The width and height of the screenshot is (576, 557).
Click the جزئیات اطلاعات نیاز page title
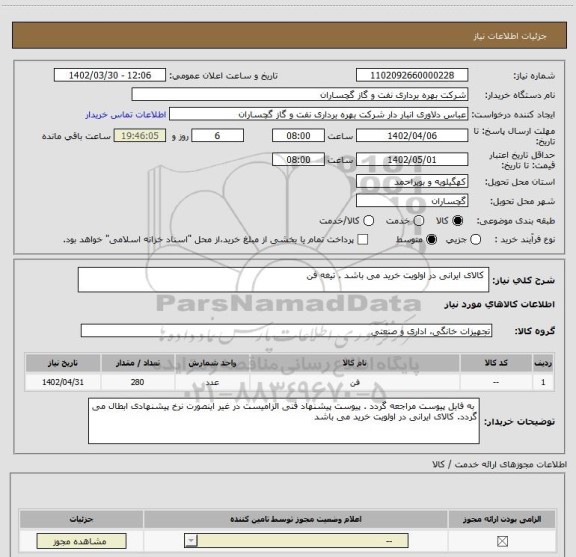point(510,36)
